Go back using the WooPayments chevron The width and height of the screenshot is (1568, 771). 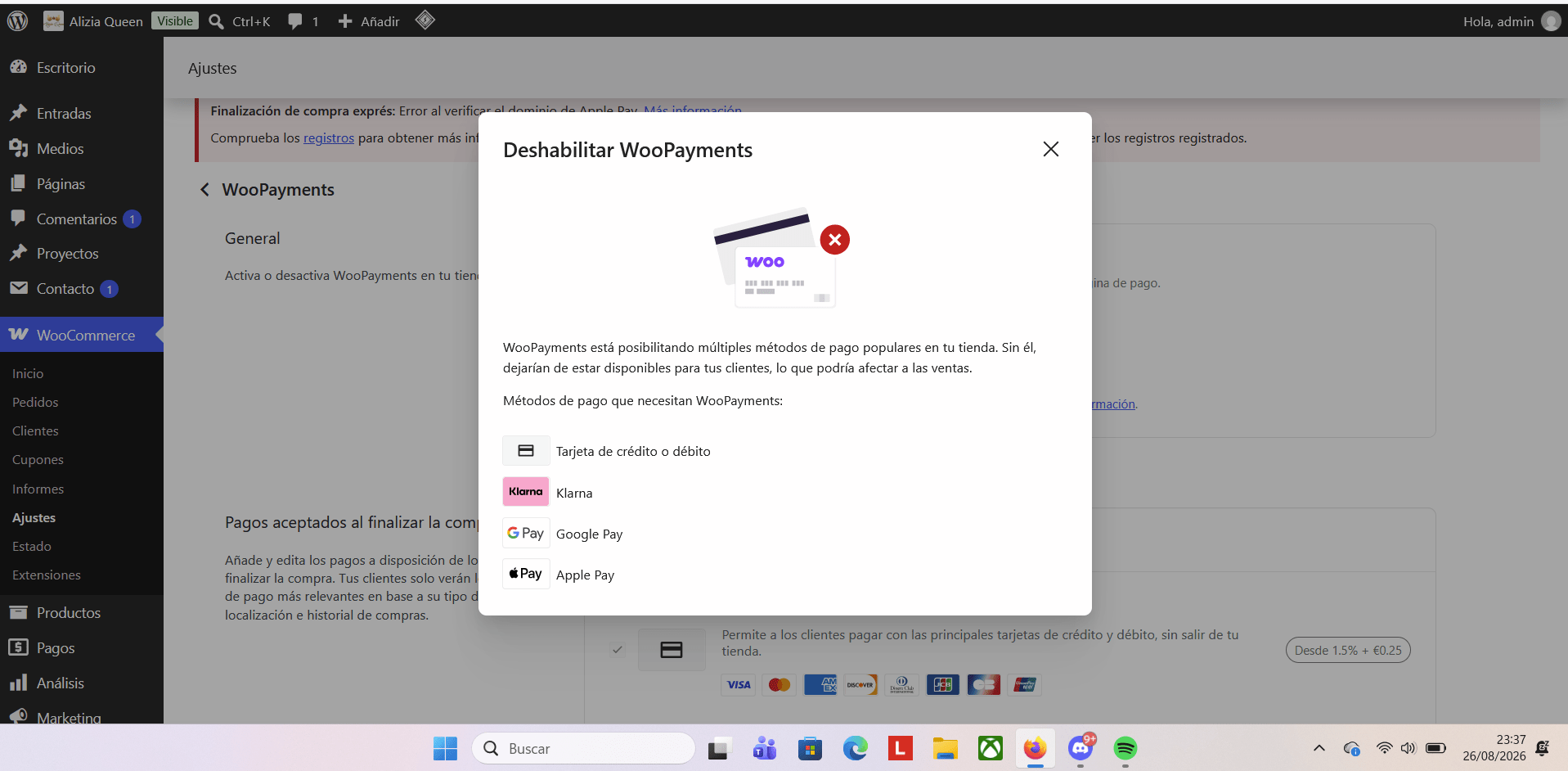point(204,190)
